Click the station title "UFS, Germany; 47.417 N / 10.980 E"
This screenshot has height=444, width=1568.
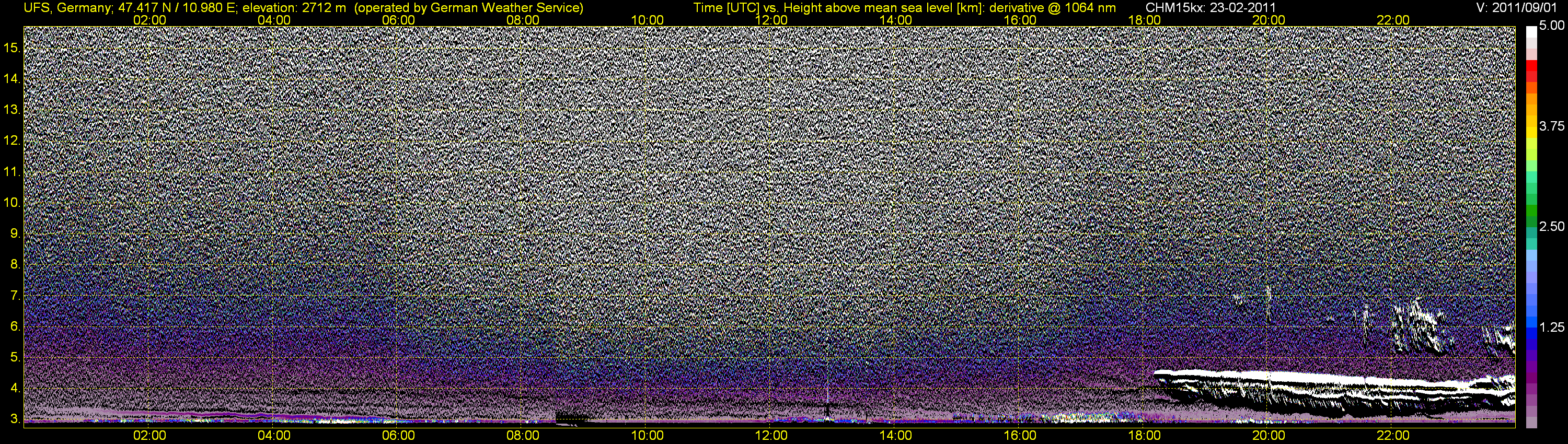coord(130,7)
